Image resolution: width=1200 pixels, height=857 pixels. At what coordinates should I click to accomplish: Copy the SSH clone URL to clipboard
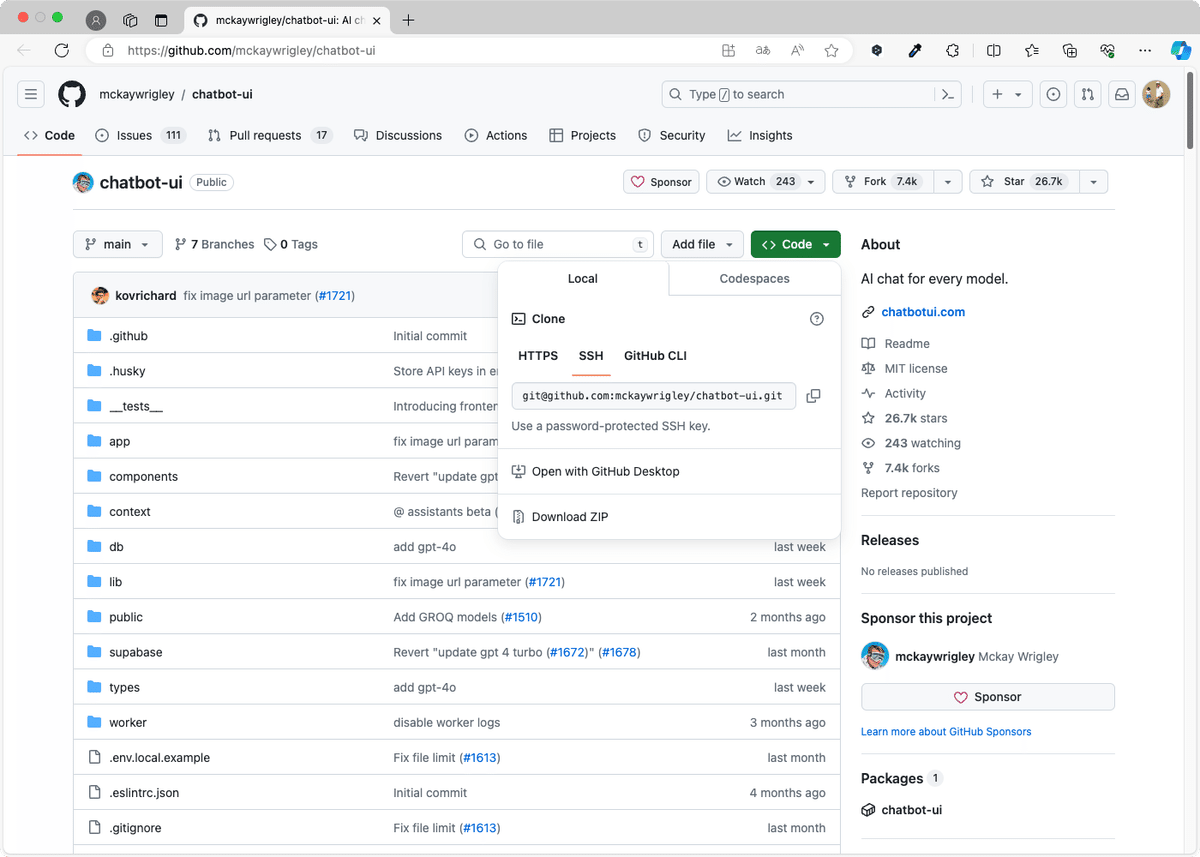coord(813,396)
